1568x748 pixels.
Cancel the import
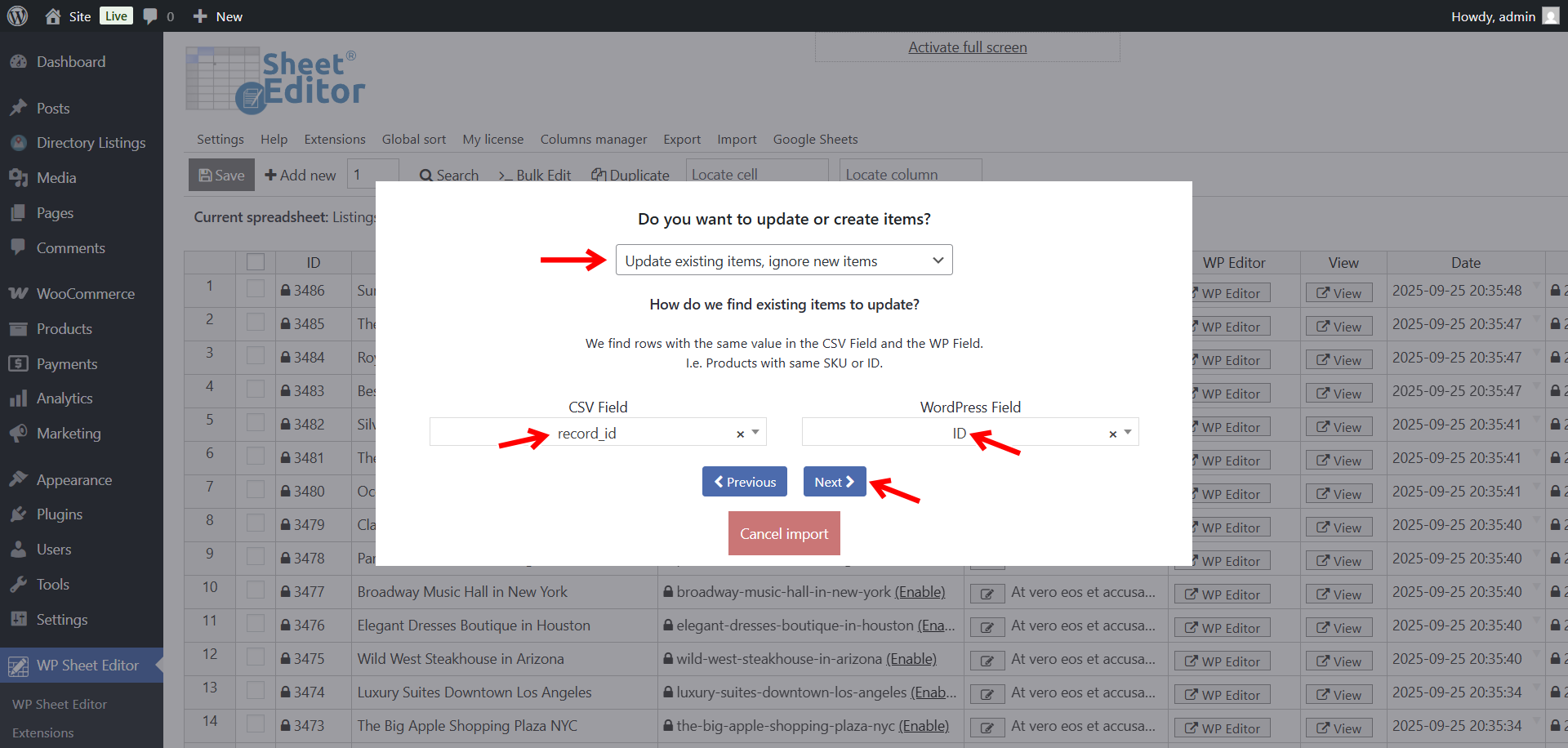784,533
